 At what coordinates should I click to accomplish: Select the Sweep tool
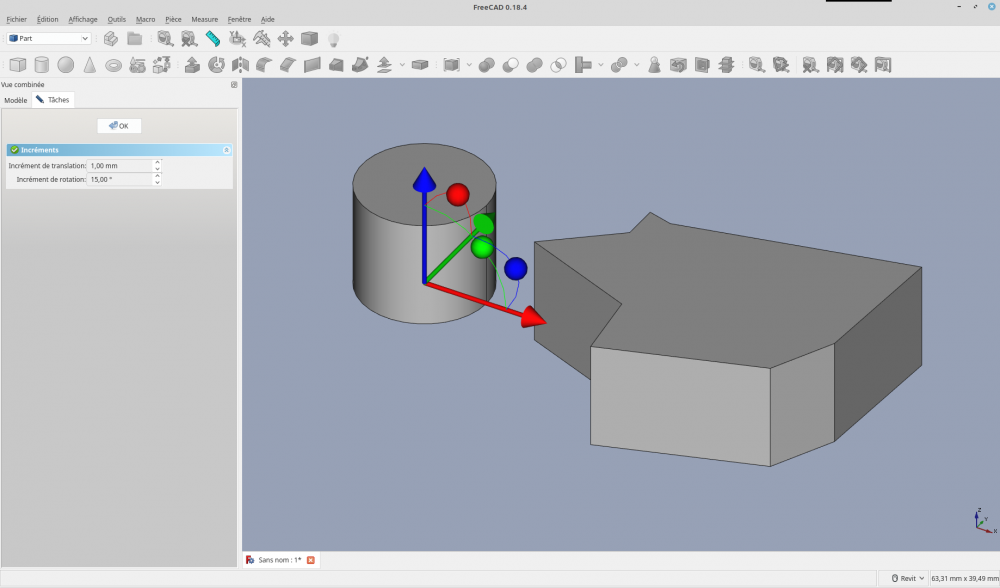tap(360, 64)
